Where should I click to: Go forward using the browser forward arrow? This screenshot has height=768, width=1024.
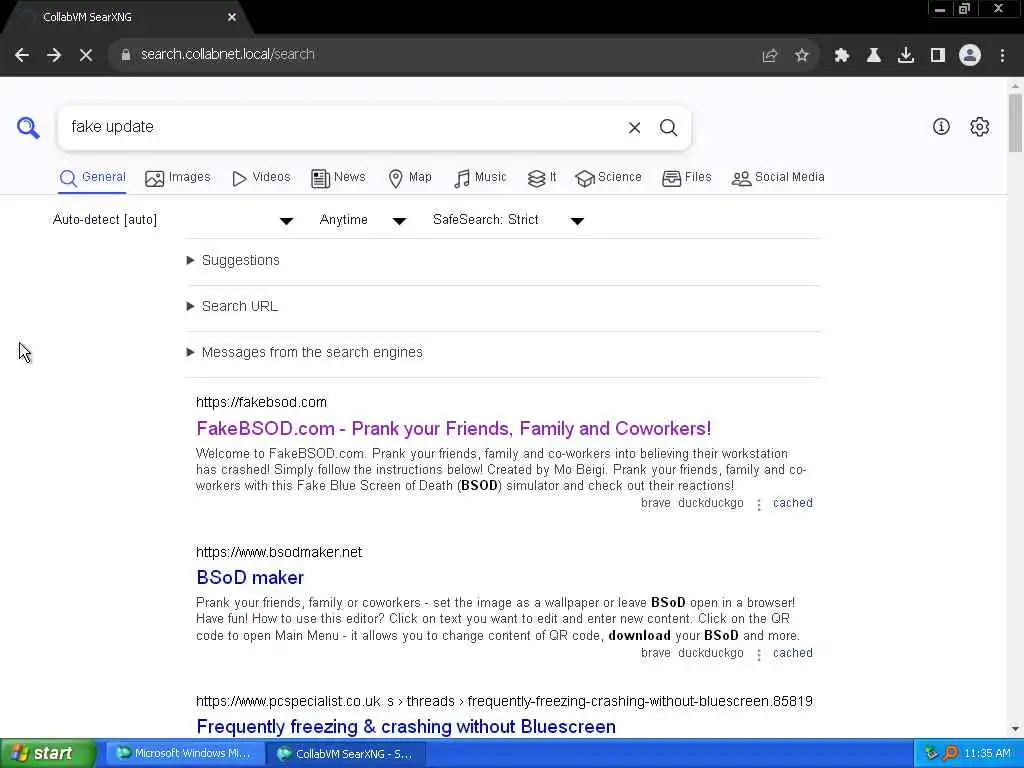54,55
